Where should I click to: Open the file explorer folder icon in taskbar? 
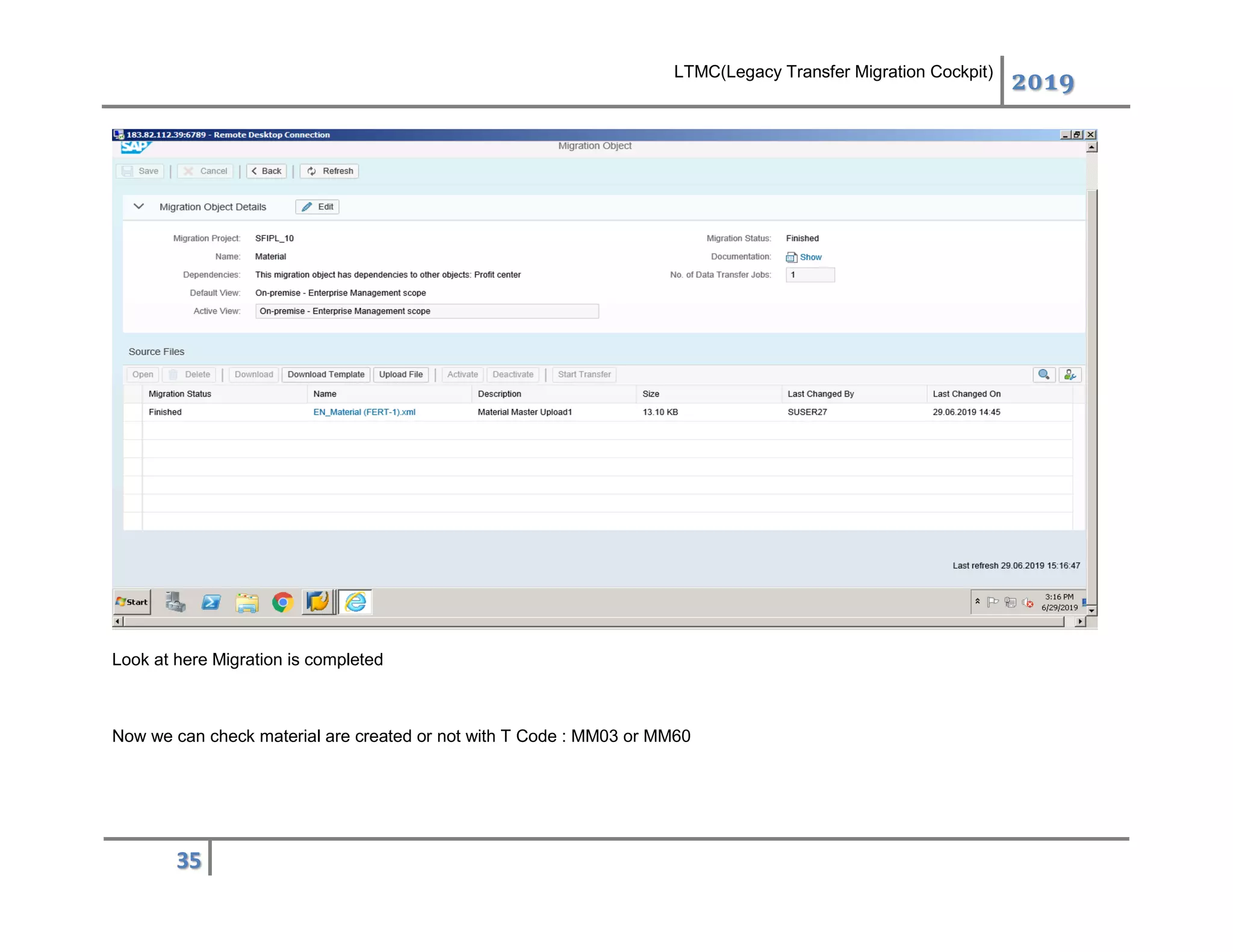[x=247, y=602]
